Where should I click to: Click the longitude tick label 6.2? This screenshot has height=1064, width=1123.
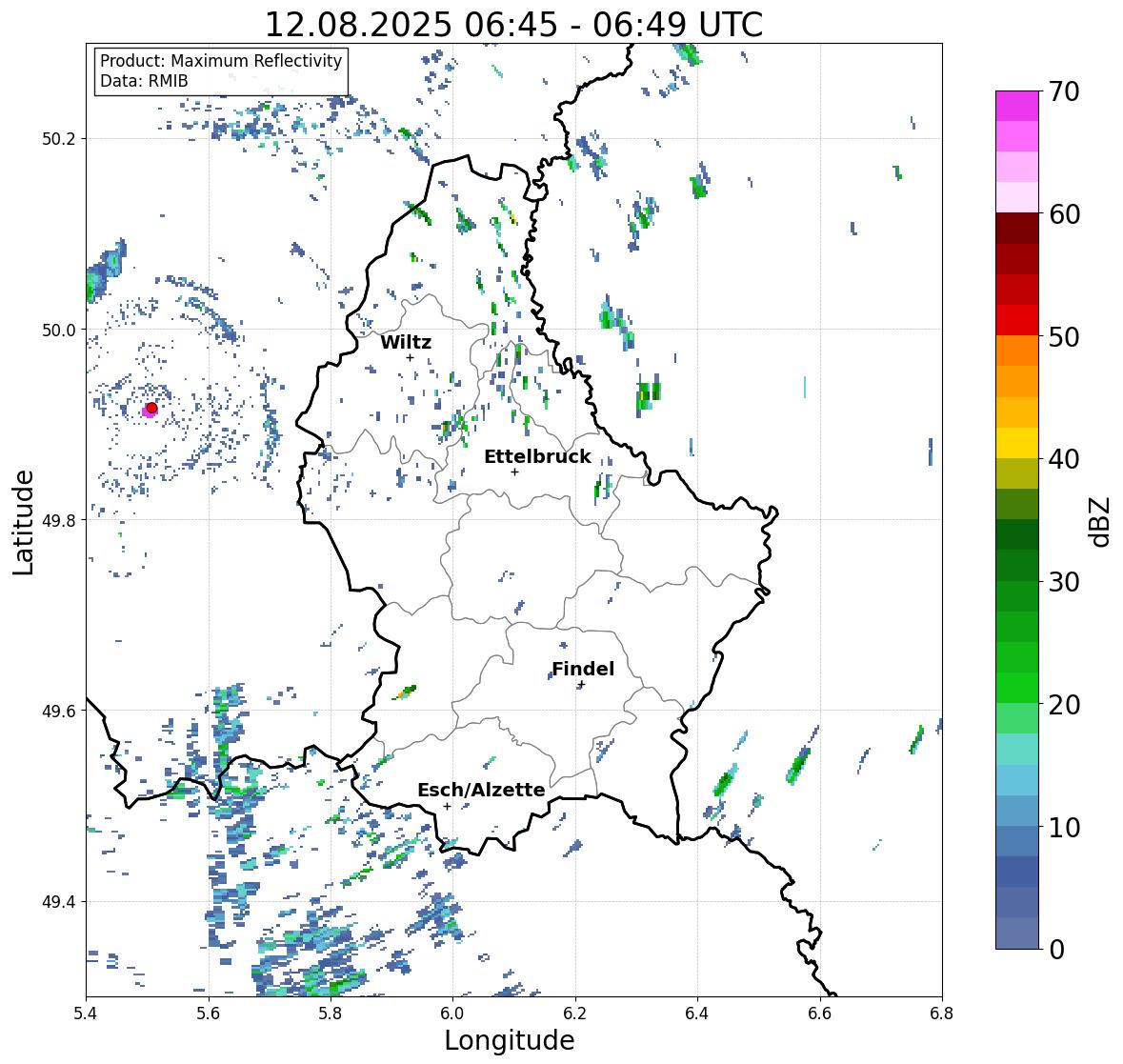click(x=575, y=1014)
